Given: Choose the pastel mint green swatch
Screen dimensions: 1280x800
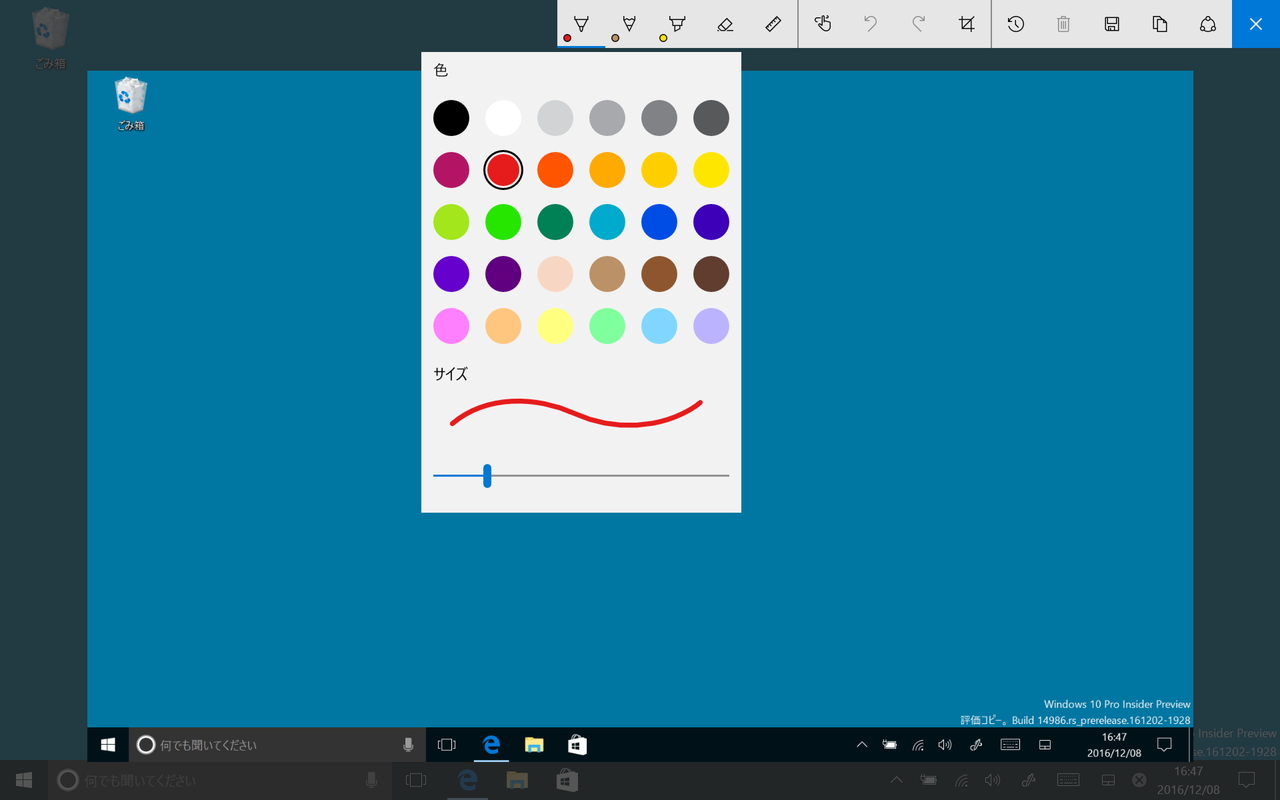Looking at the screenshot, I should click(x=607, y=326).
